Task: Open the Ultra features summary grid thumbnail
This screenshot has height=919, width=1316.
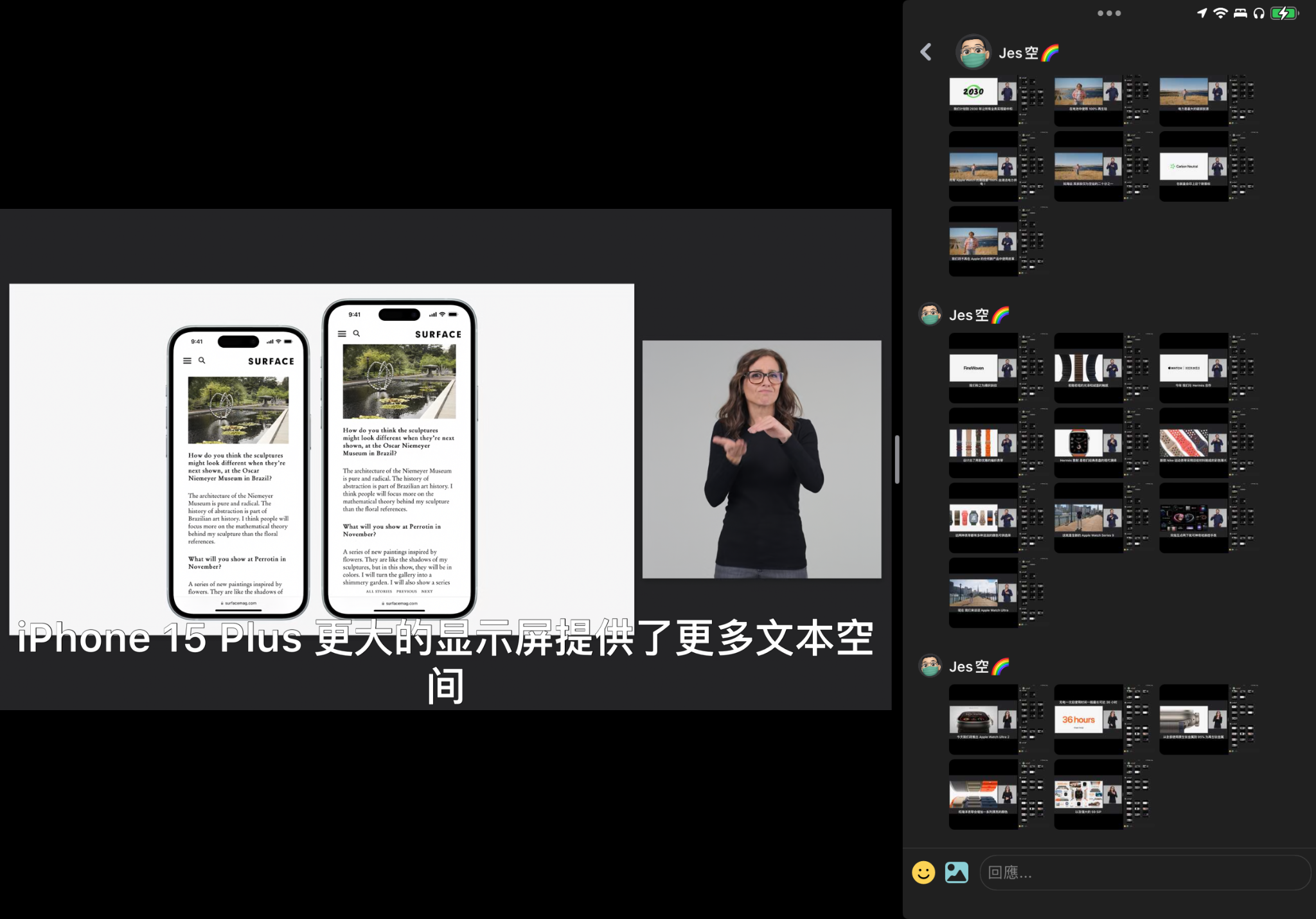Action: (1101, 794)
